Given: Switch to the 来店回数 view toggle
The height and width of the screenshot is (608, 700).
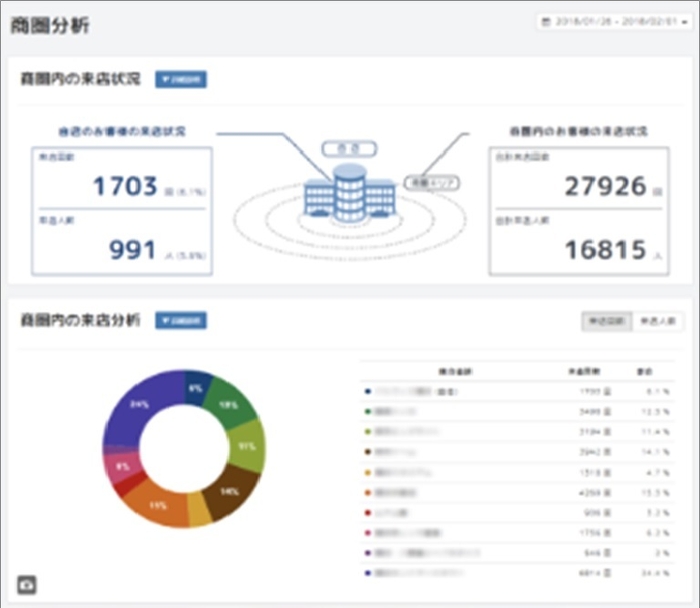Looking at the screenshot, I should (606, 321).
